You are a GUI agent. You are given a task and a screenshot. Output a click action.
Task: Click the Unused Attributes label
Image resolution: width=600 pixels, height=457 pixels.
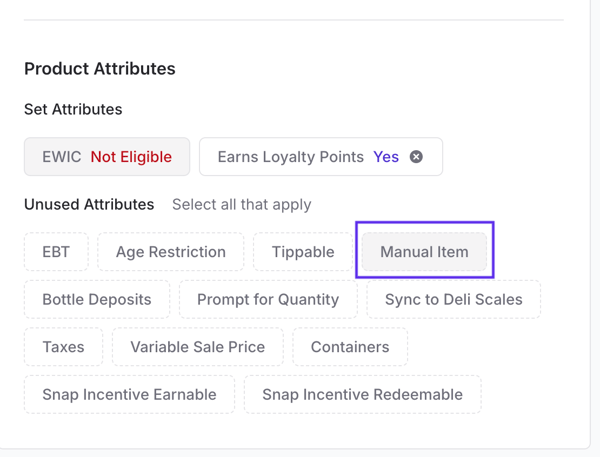coord(89,204)
